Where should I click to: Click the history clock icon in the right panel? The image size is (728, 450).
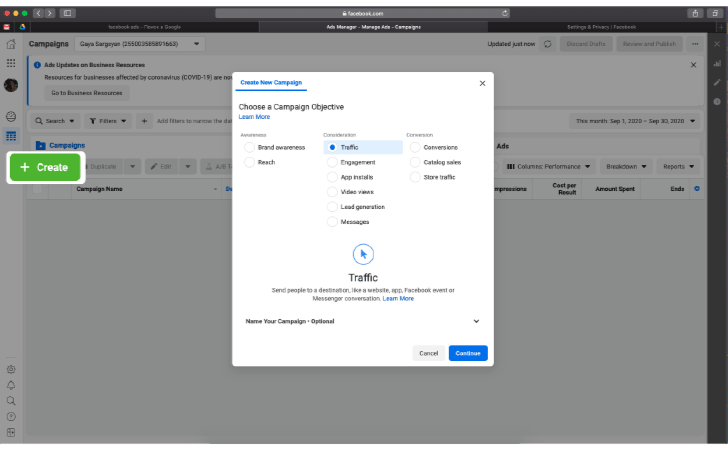pyautogui.click(x=717, y=102)
